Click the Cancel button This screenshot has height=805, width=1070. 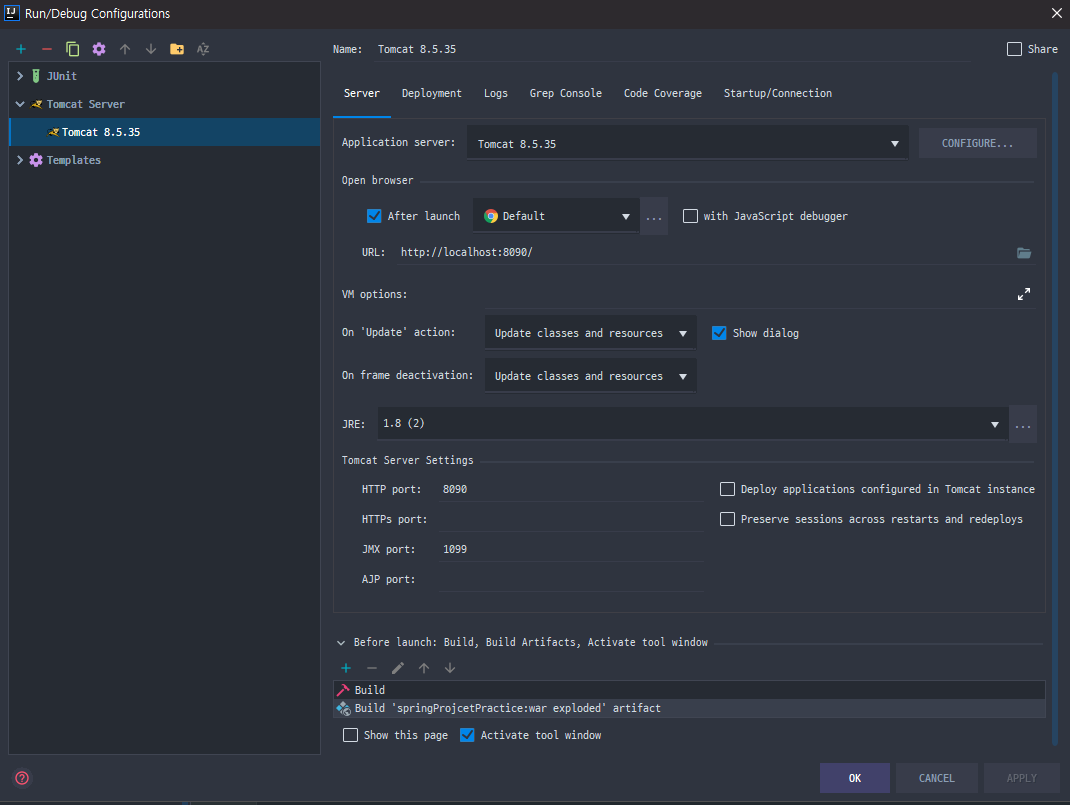[x=936, y=778]
